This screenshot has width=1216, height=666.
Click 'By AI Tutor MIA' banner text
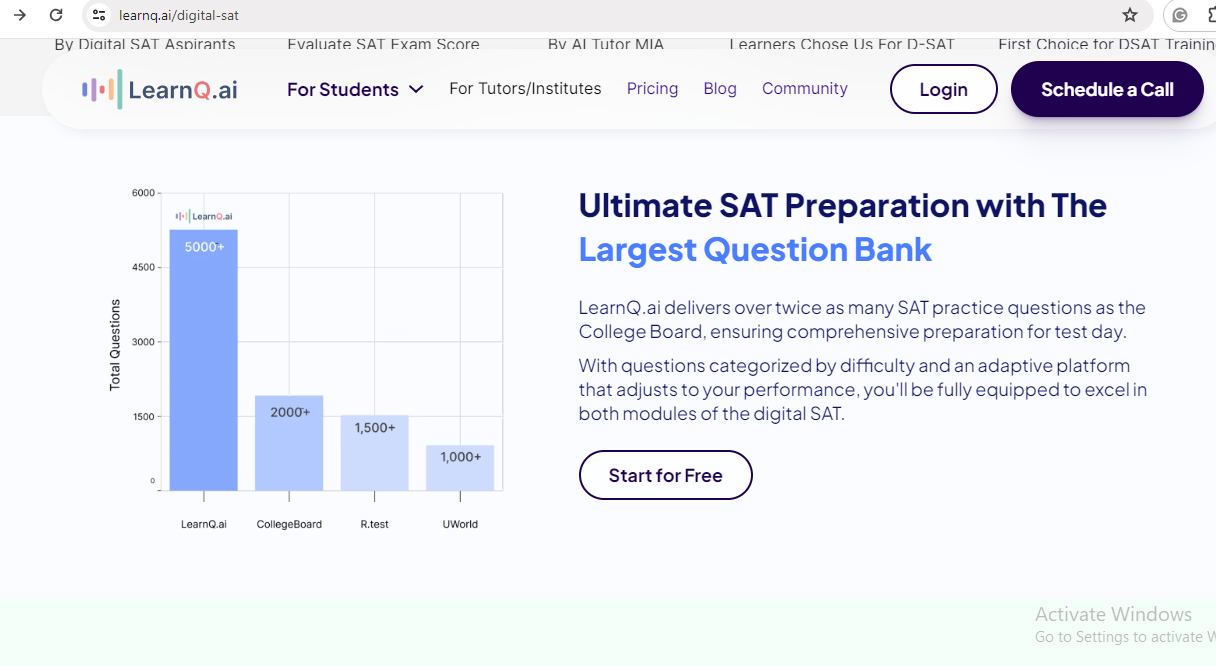pos(606,45)
